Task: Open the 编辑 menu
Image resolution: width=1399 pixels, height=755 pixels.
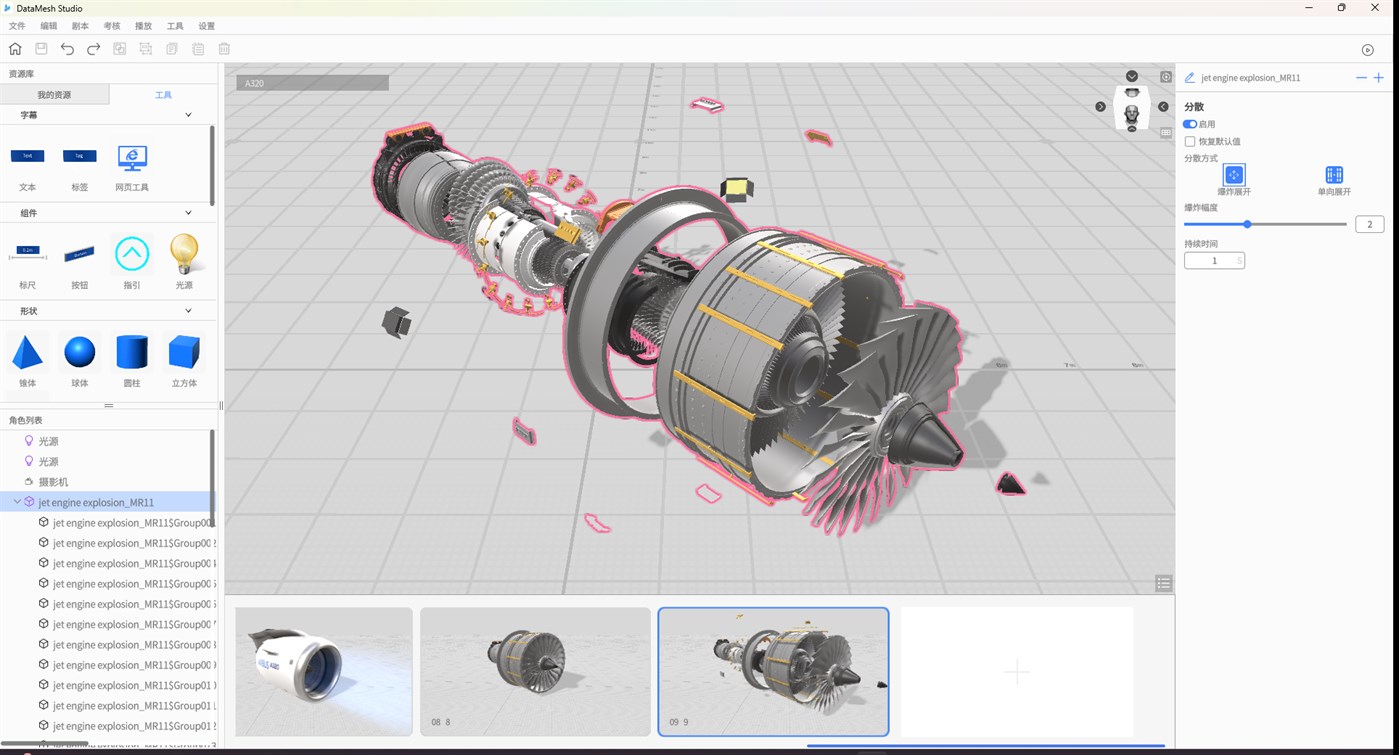Action: click(49, 26)
